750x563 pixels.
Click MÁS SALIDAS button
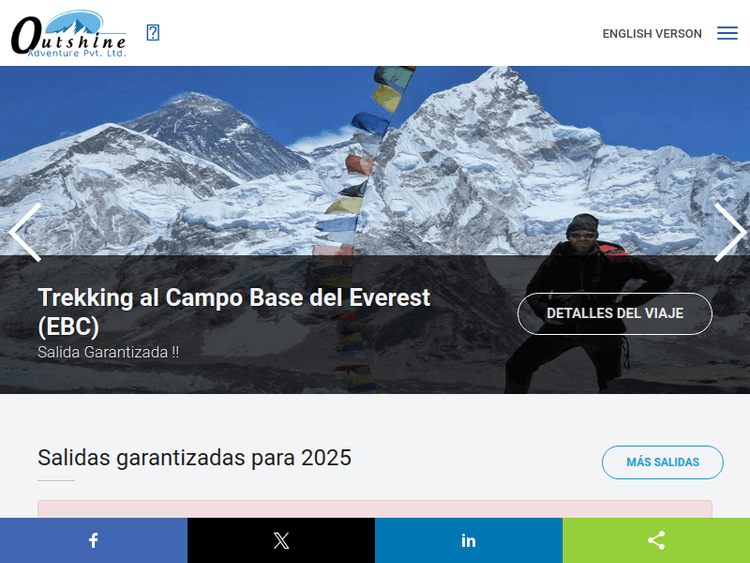coord(662,462)
